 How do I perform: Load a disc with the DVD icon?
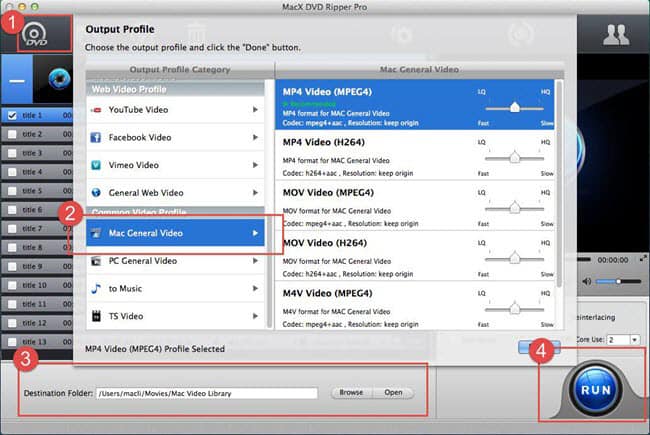point(35,35)
